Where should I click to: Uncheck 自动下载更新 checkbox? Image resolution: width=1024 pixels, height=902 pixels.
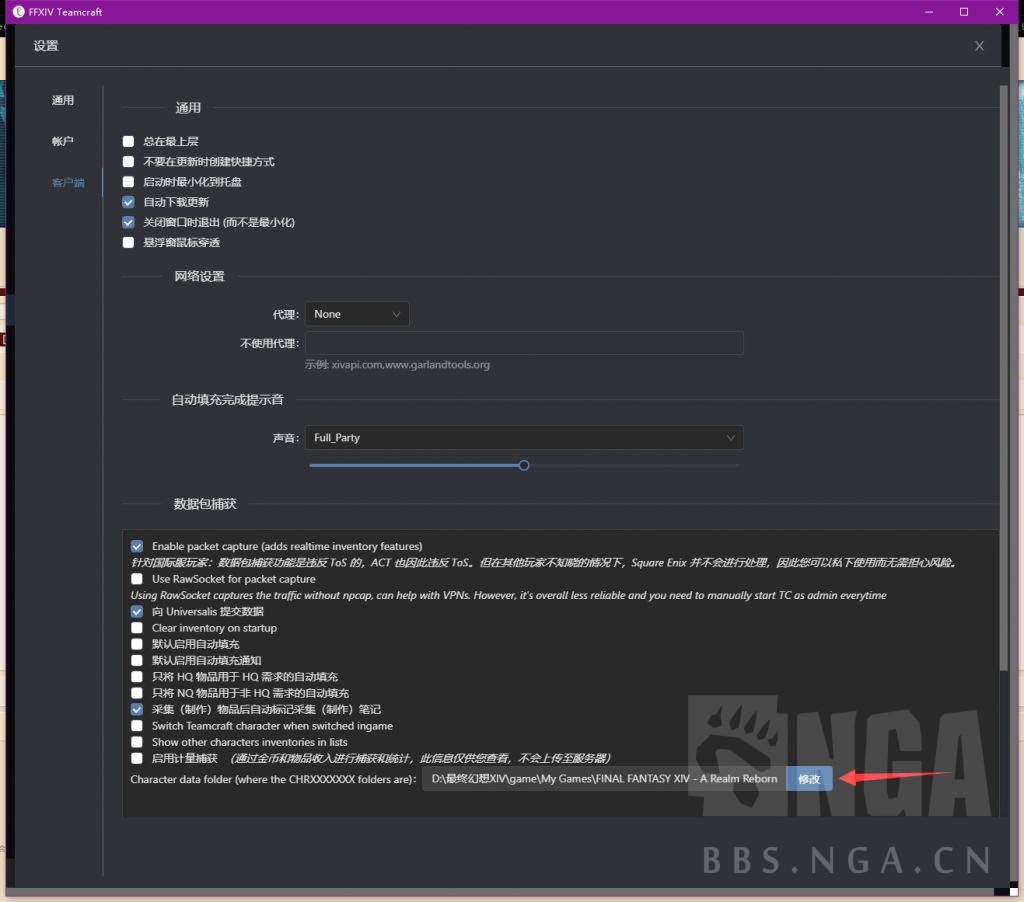(128, 202)
